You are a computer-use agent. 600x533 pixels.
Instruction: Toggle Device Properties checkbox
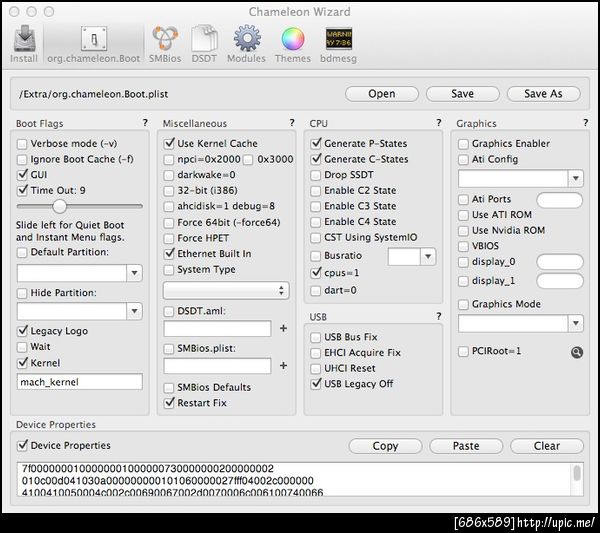pos(23,445)
